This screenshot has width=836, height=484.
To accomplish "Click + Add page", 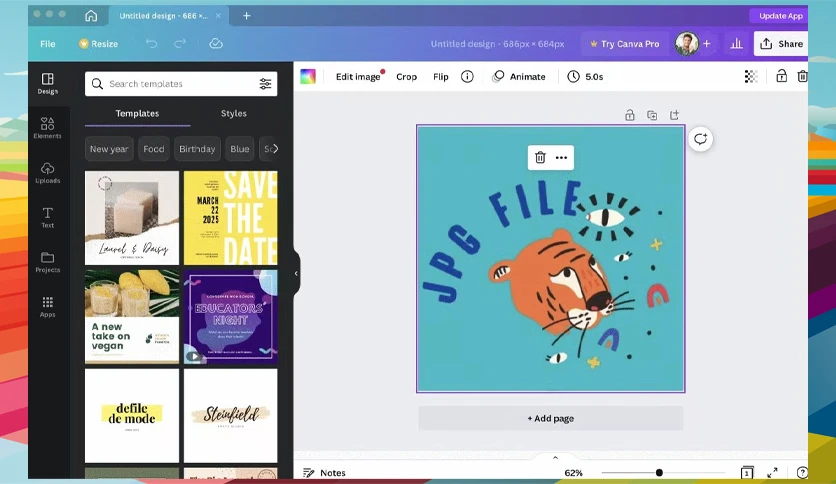I will tap(550, 418).
